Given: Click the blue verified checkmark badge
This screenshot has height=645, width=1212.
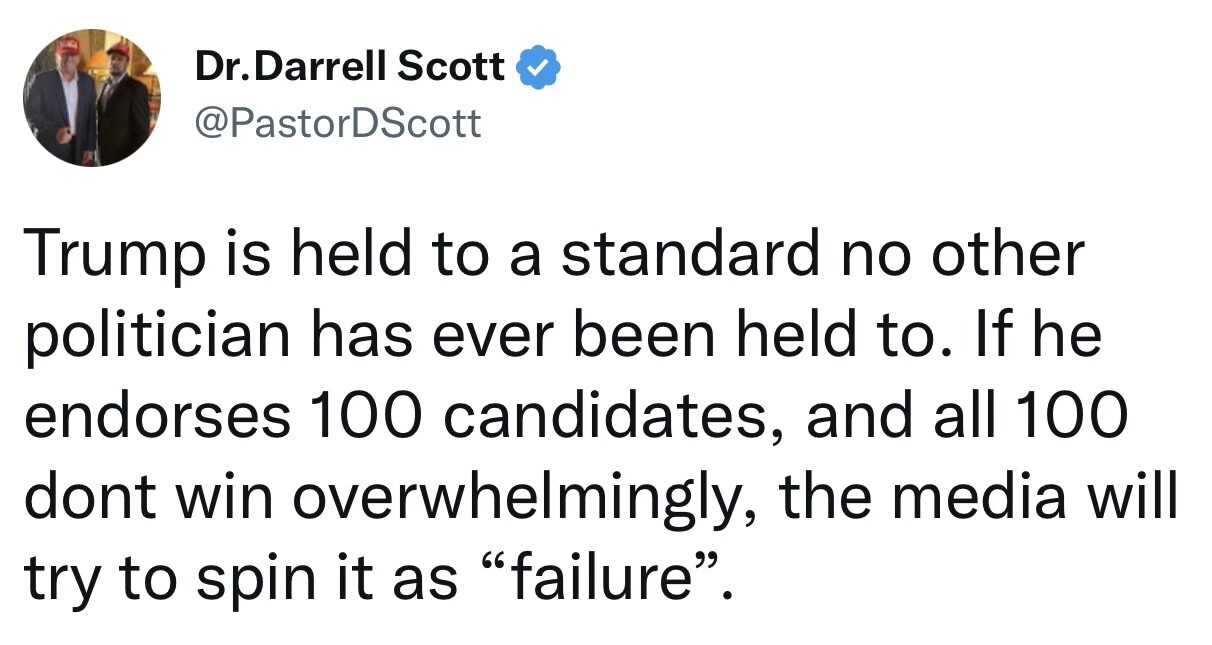Looking at the screenshot, I should [x=538, y=69].
